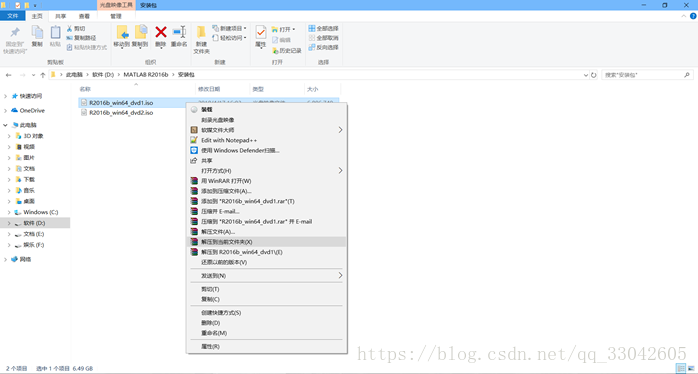Click properties checkmark icon in title bar toolbar
The width and height of the screenshot is (698, 374).
coord(18,5)
